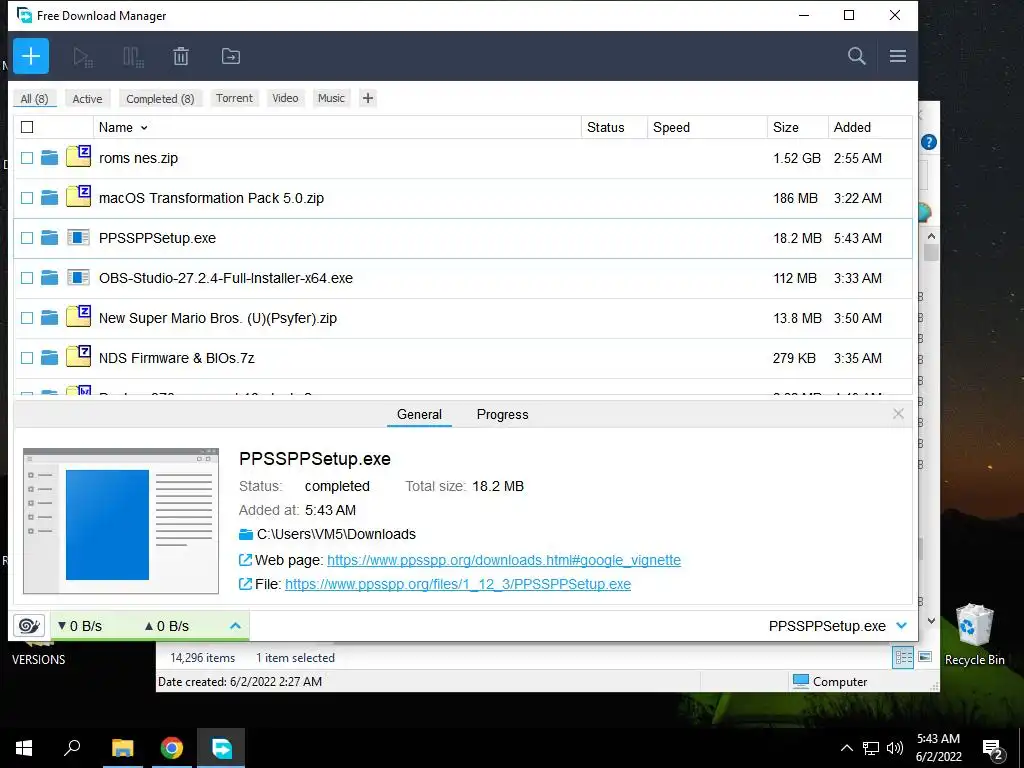This screenshot has width=1024, height=768.
Task: Click archive icon of NDS Firmware & BIOs.7z
Action: [78, 356]
